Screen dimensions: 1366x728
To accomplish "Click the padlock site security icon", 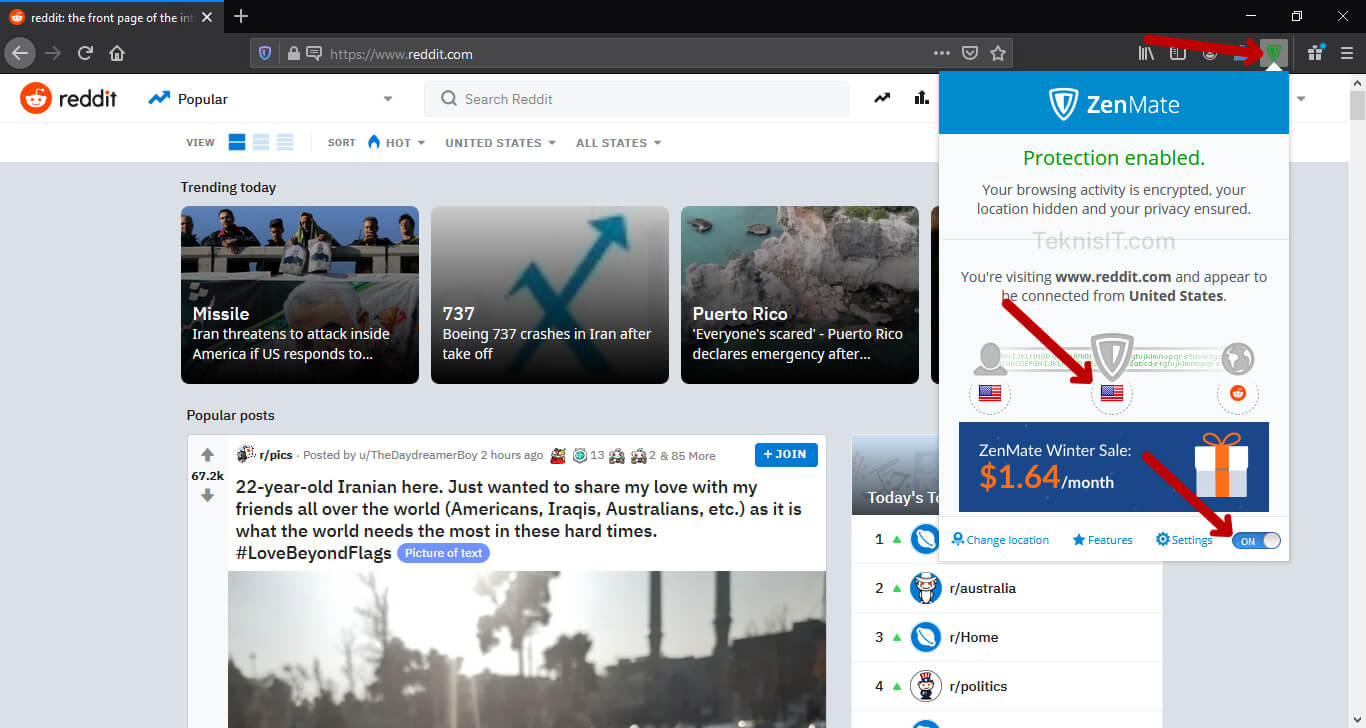I will click(x=293, y=54).
